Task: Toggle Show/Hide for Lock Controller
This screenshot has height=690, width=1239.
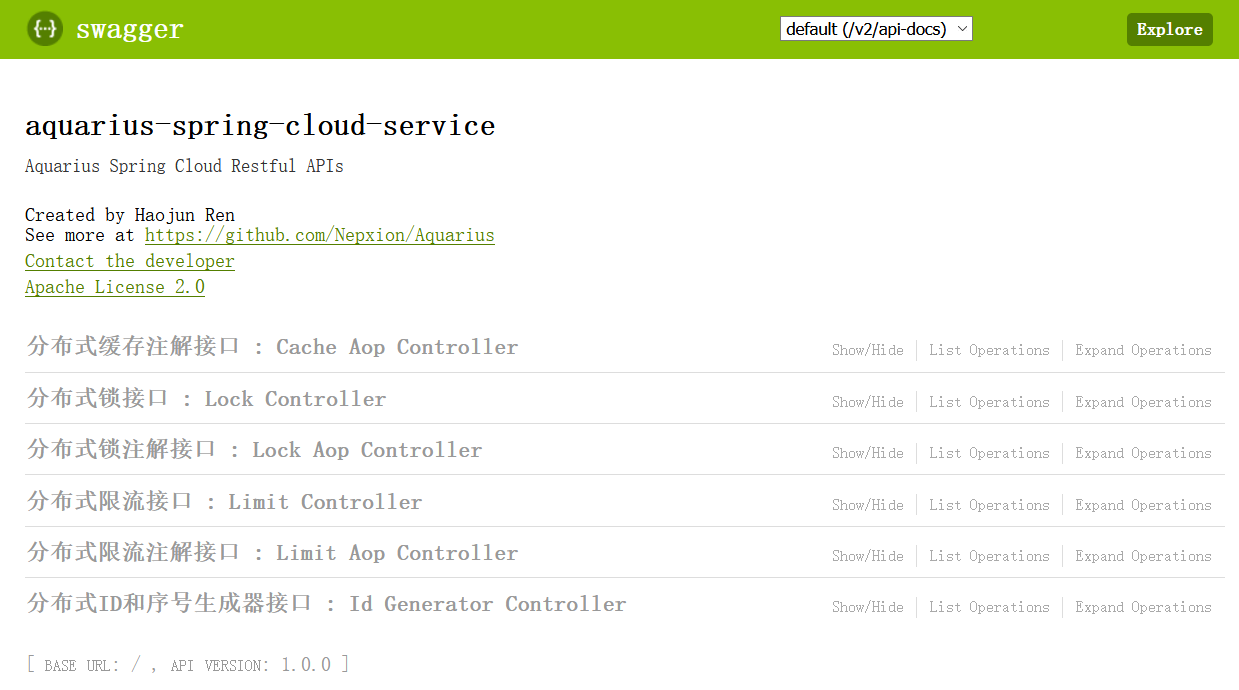Action: point(867,402)
